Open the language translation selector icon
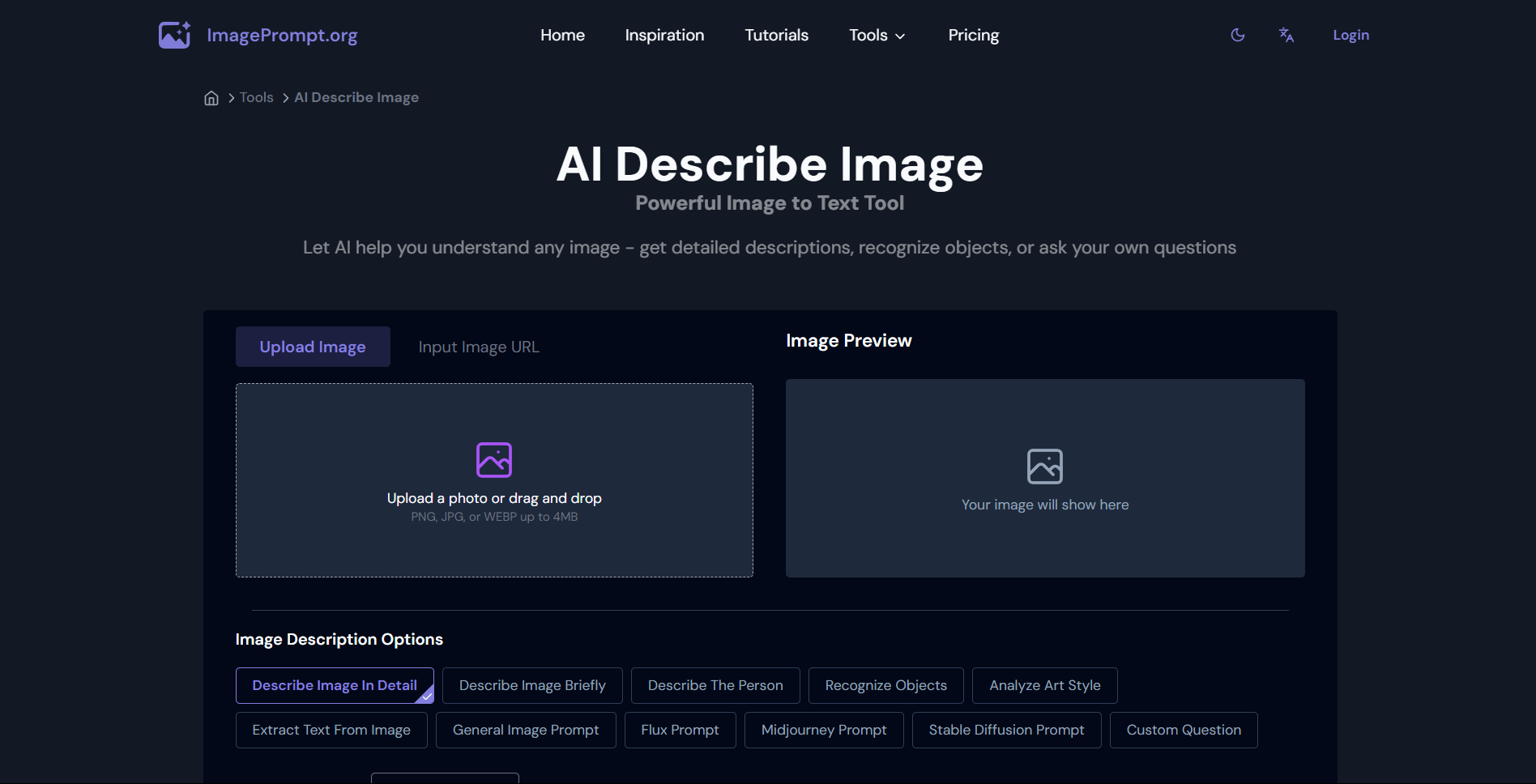 (1286, 35)
